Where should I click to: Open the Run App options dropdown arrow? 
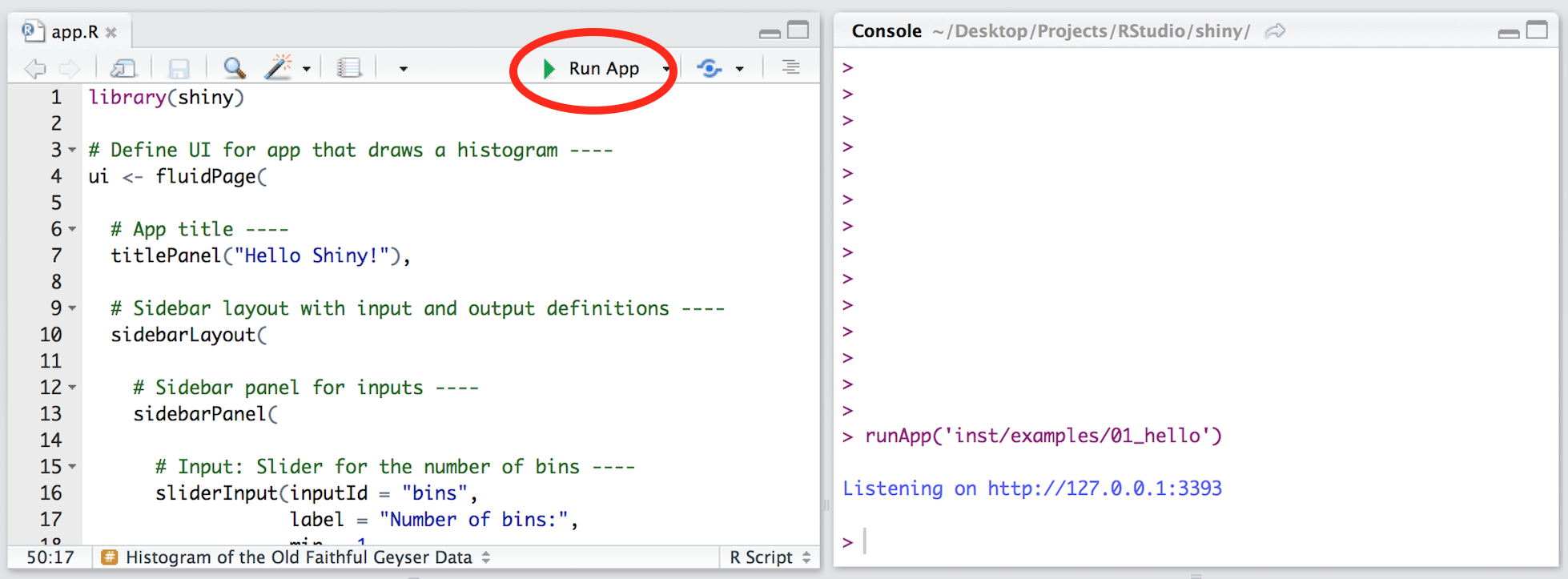pos(665,69)
